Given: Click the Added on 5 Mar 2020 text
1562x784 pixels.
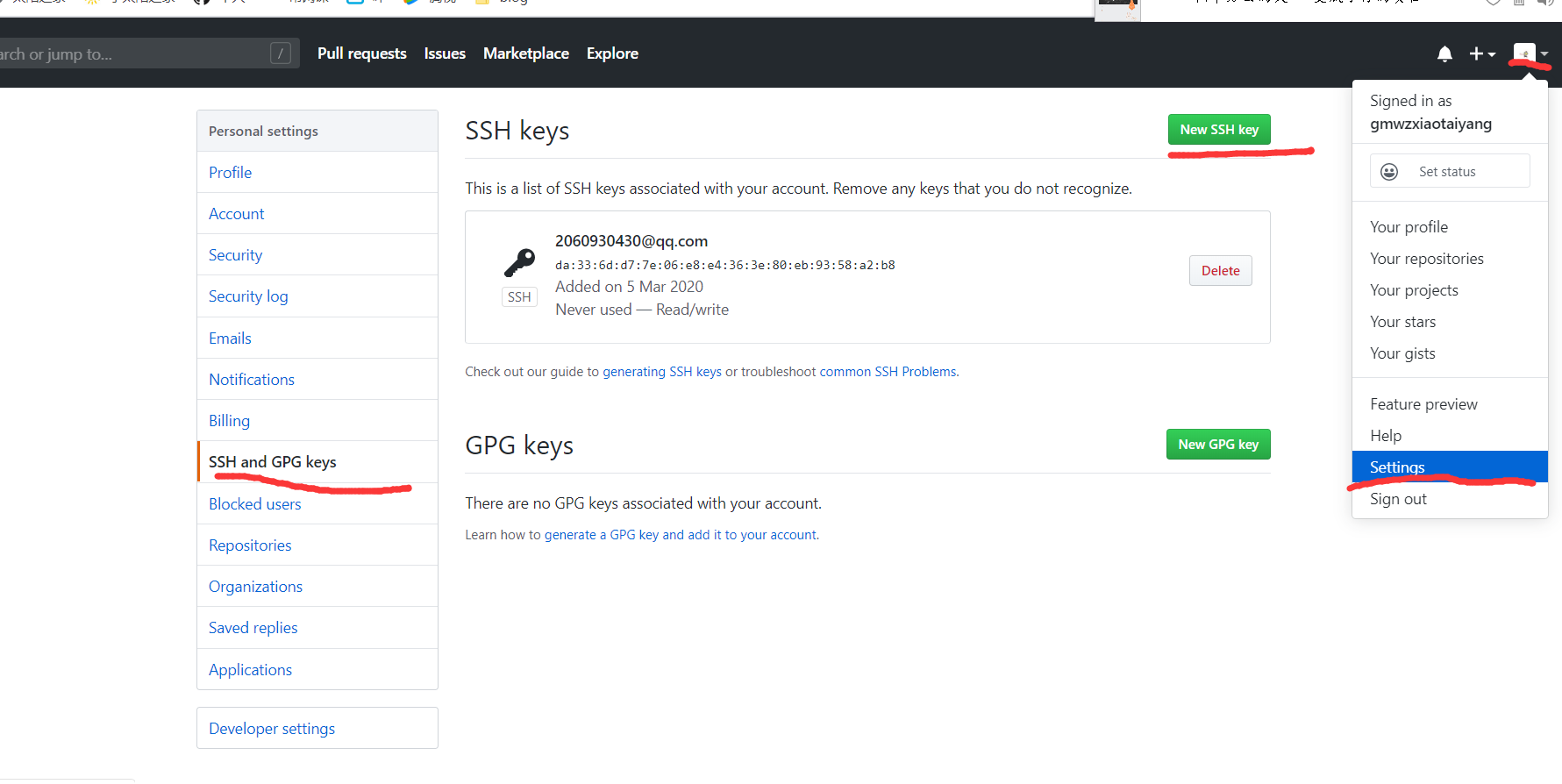Looking at the screenshot, I should [629, 287].
